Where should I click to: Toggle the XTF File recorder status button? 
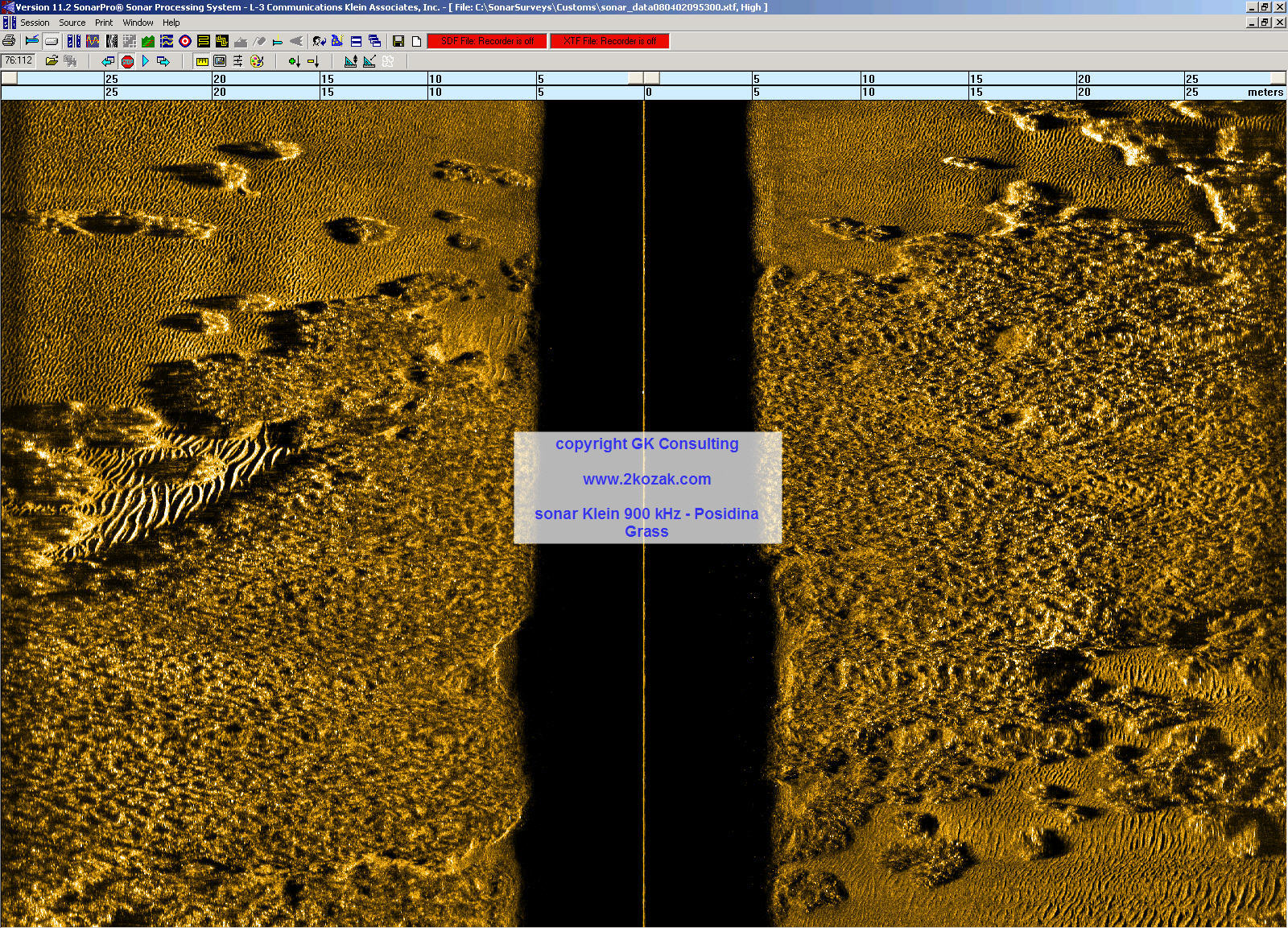609,41
